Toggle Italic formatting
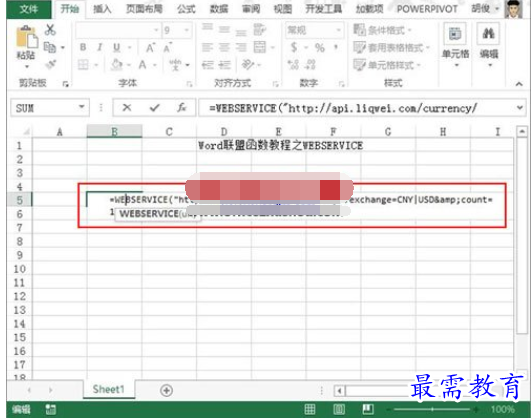The image size is (532, 418). [99, 48]
